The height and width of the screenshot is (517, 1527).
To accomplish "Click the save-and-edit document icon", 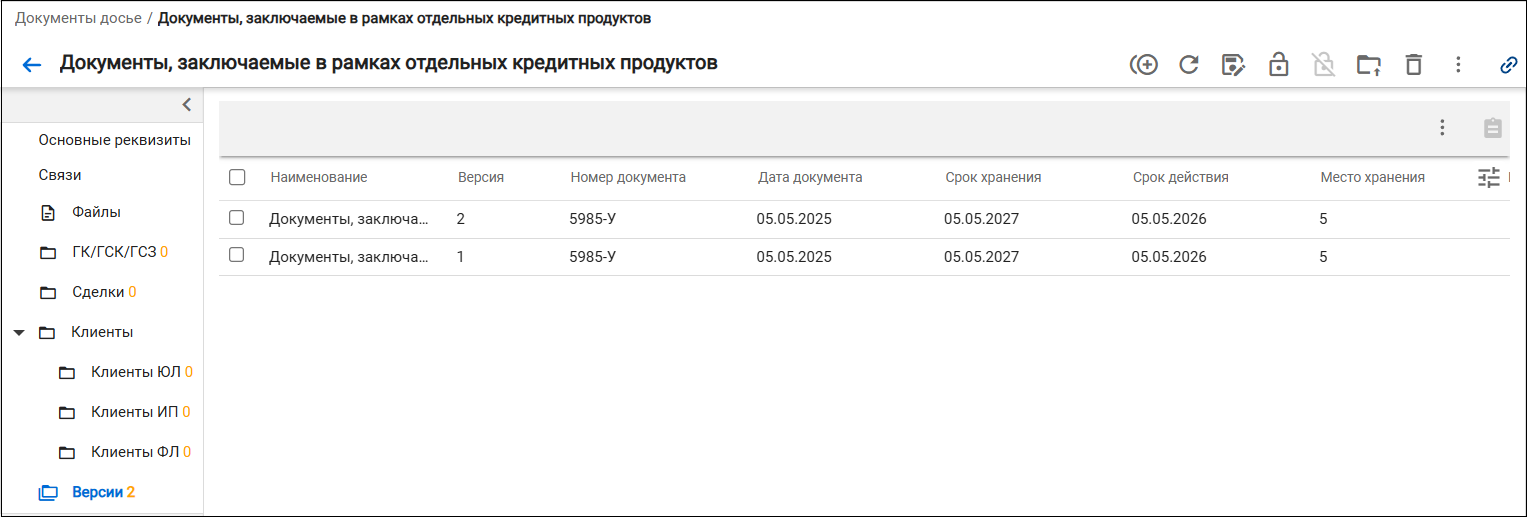I will coord(1234,65).
